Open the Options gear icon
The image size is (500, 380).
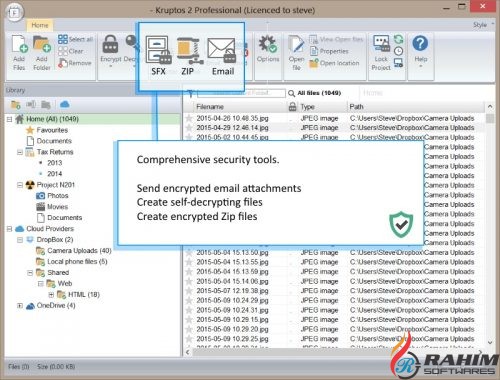pos(268,44)
